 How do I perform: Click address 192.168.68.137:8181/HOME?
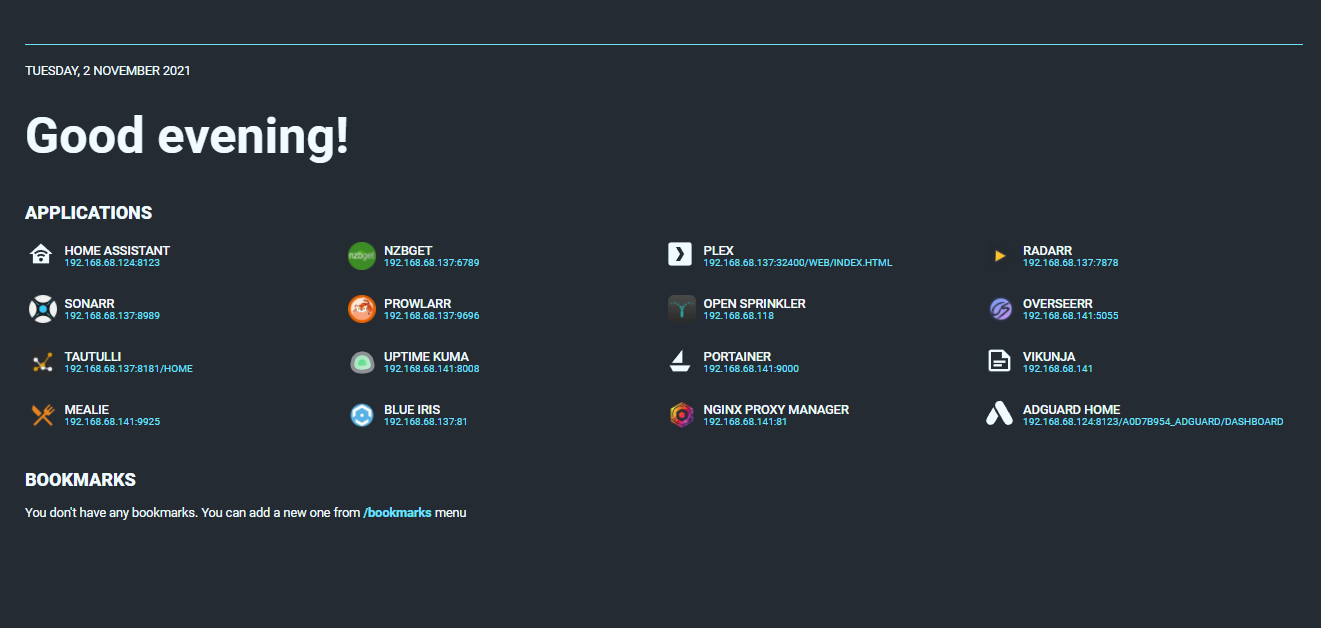(128, 369)
